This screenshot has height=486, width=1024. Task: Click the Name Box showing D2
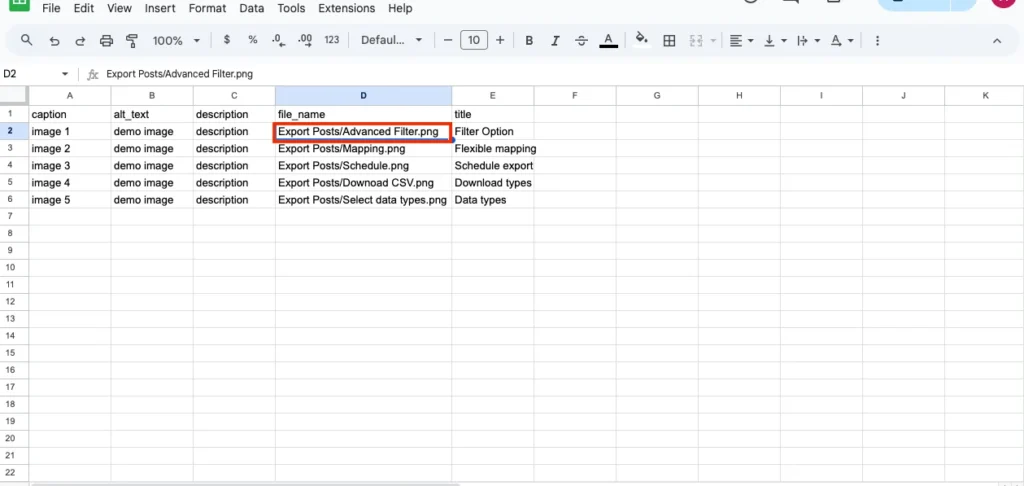click(30, 74)
